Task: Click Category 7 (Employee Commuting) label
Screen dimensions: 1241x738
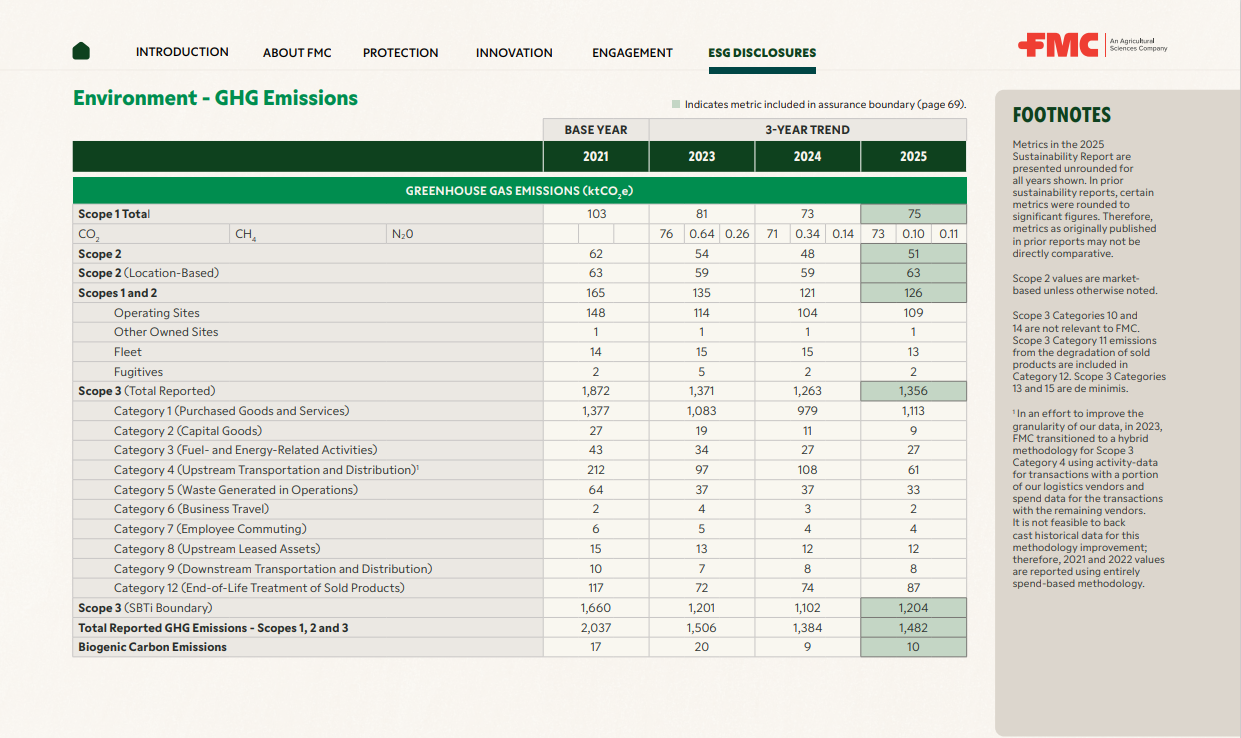Action: tap(210, 529)
